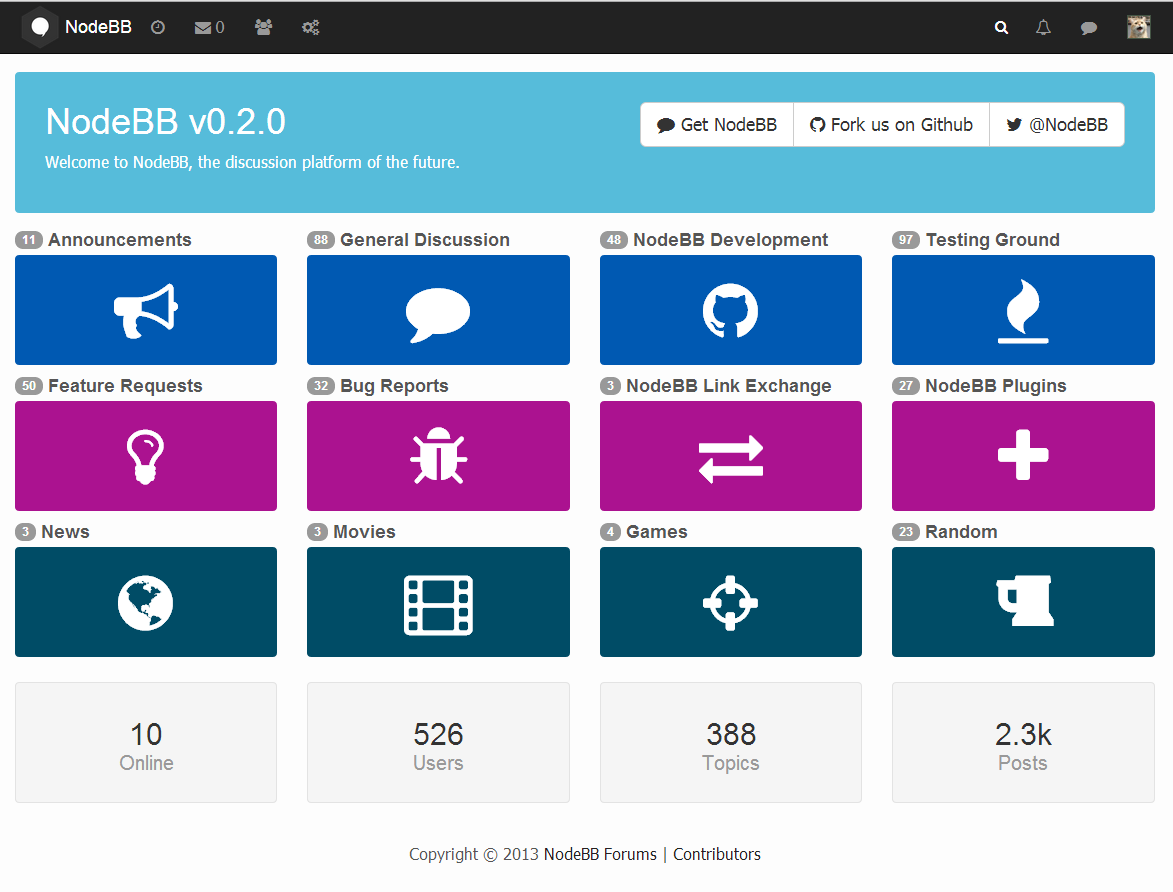
Task: Click the @NodeBB Twitter button
Action: [1057, 125]
